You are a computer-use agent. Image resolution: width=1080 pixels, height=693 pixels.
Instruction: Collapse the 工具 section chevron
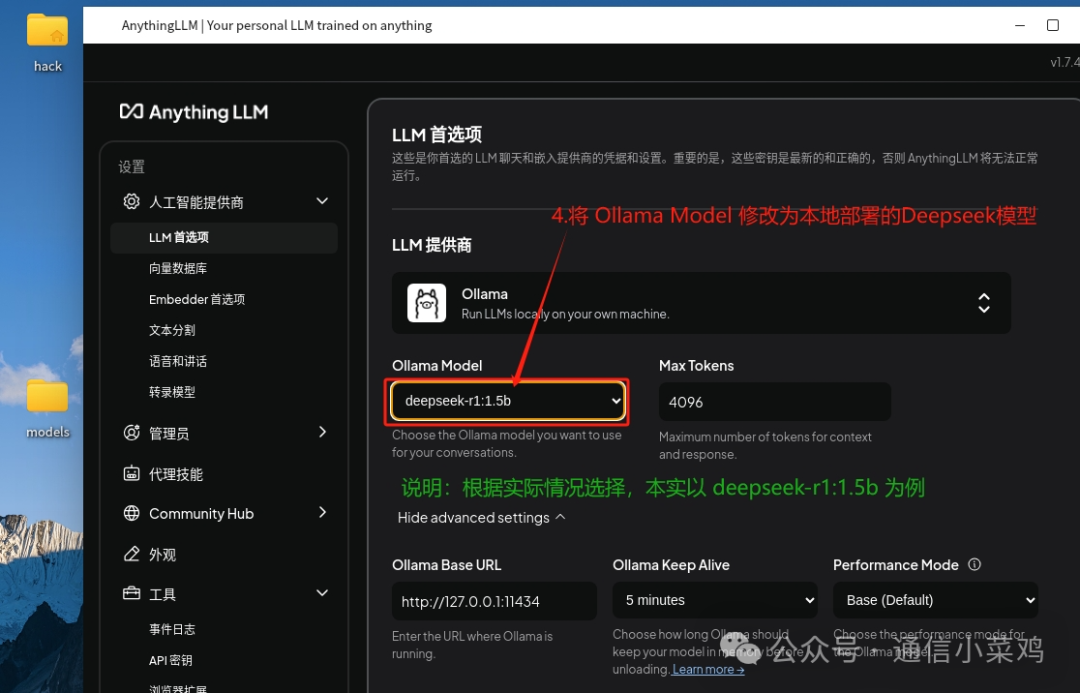point(322,593)
